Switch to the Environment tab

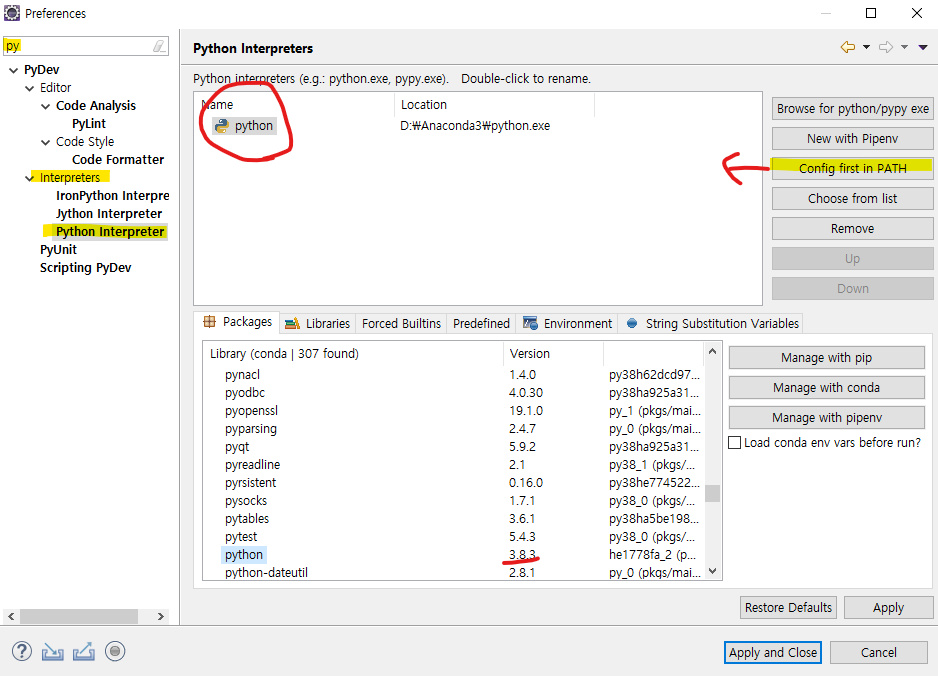[x=567, y=324]
